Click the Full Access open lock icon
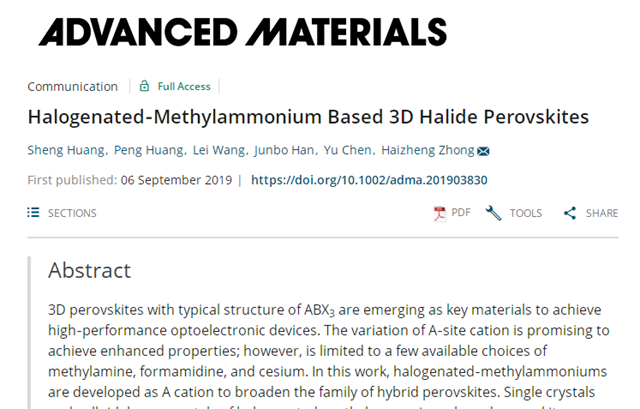 pos(145,87)
